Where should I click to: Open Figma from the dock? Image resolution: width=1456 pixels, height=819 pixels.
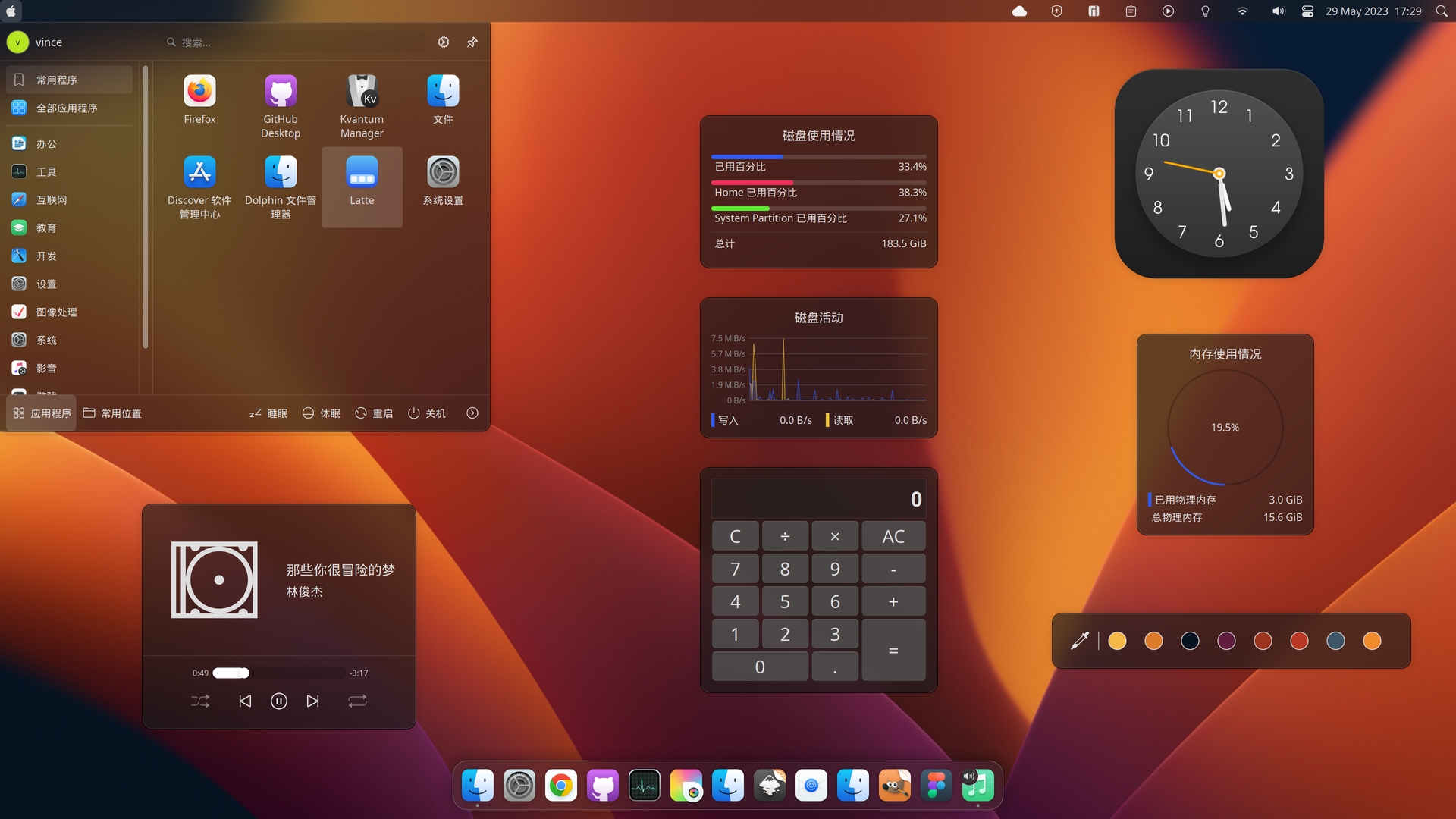point(937,786)
